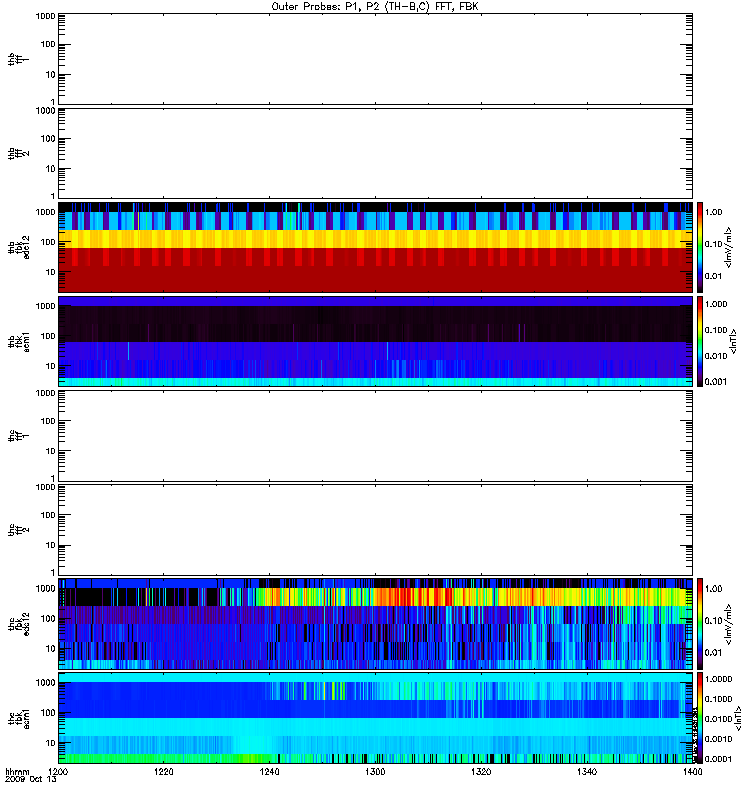Image resolution: width=750 pixels, height=800 pixels.
Task: Click the empty thc fff 2 plot panel
Action: (375, 530)
